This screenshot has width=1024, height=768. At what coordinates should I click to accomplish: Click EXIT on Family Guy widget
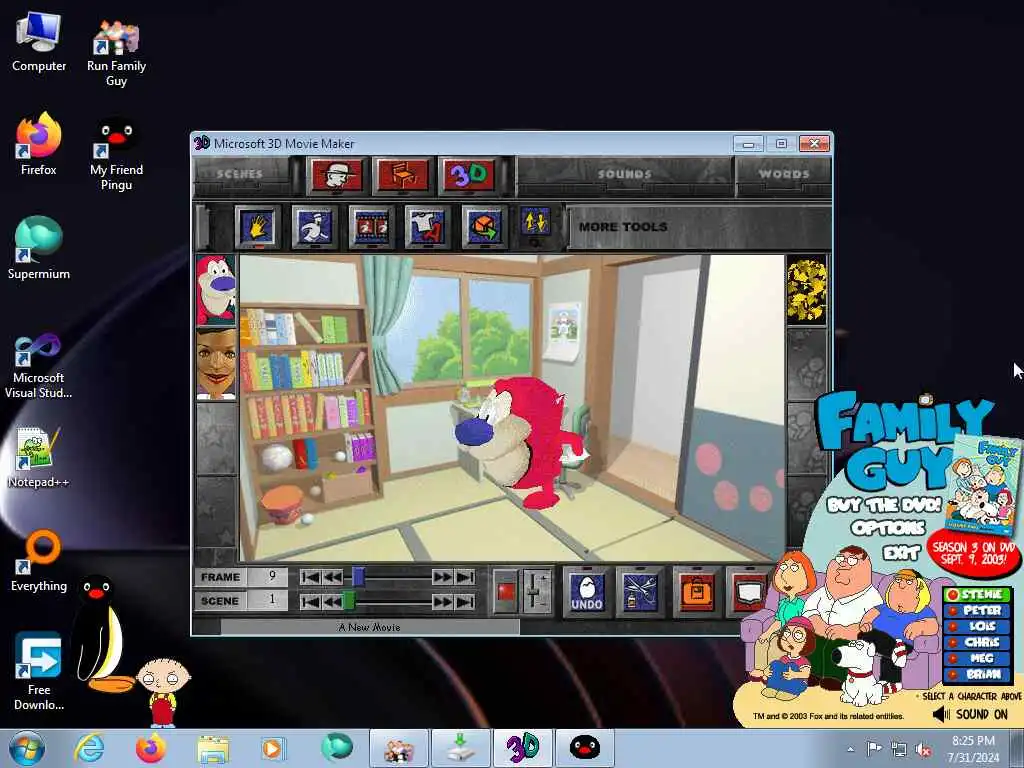point(901,554)
